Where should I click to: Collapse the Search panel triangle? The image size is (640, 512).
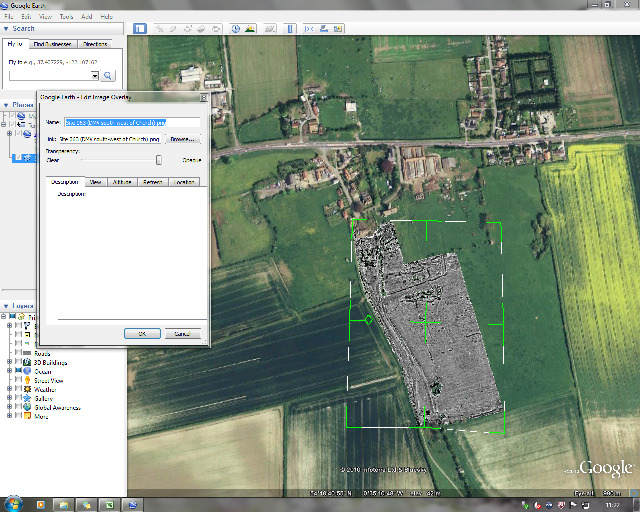point(6,29)
